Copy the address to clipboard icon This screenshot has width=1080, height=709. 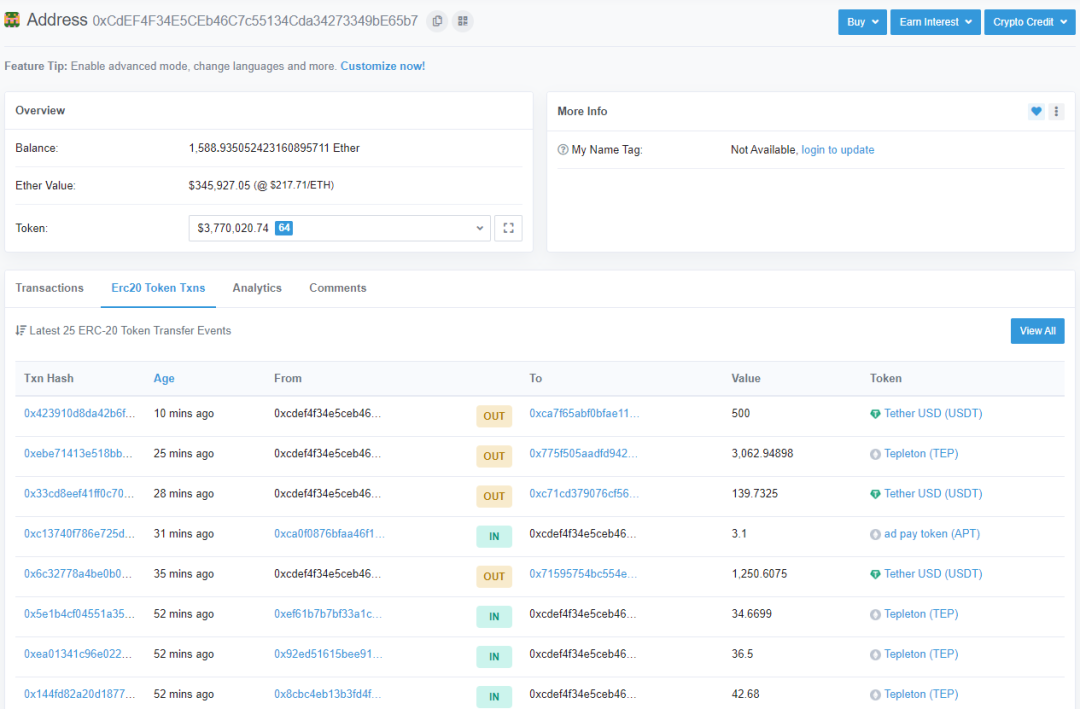click(437, 21)
